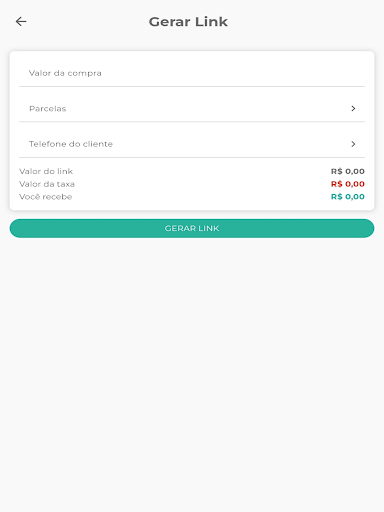Select the Valor da taxa label
This screenshot has height=512, width=384.
47,184
